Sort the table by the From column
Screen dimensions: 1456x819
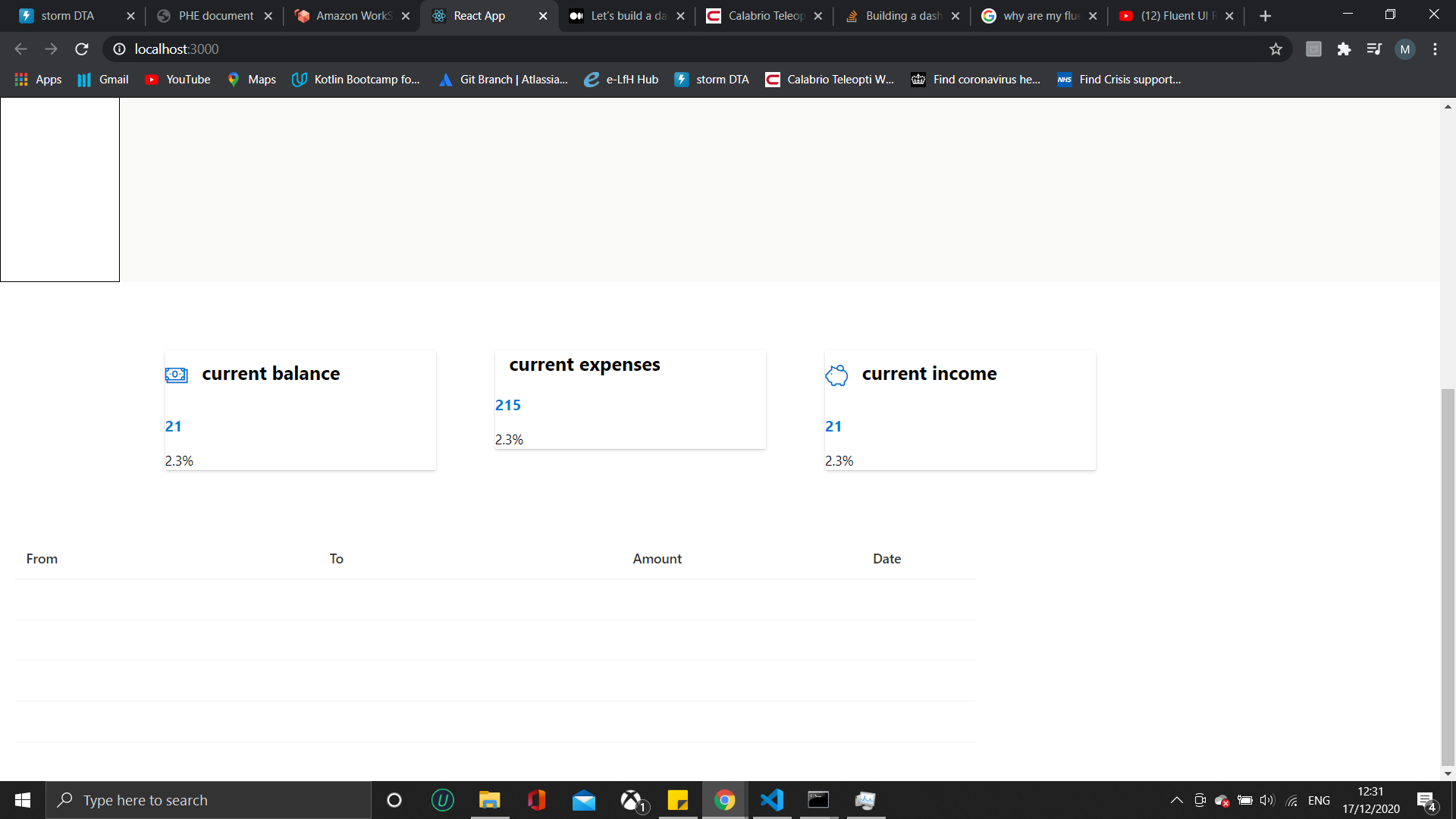pos(42,559)
